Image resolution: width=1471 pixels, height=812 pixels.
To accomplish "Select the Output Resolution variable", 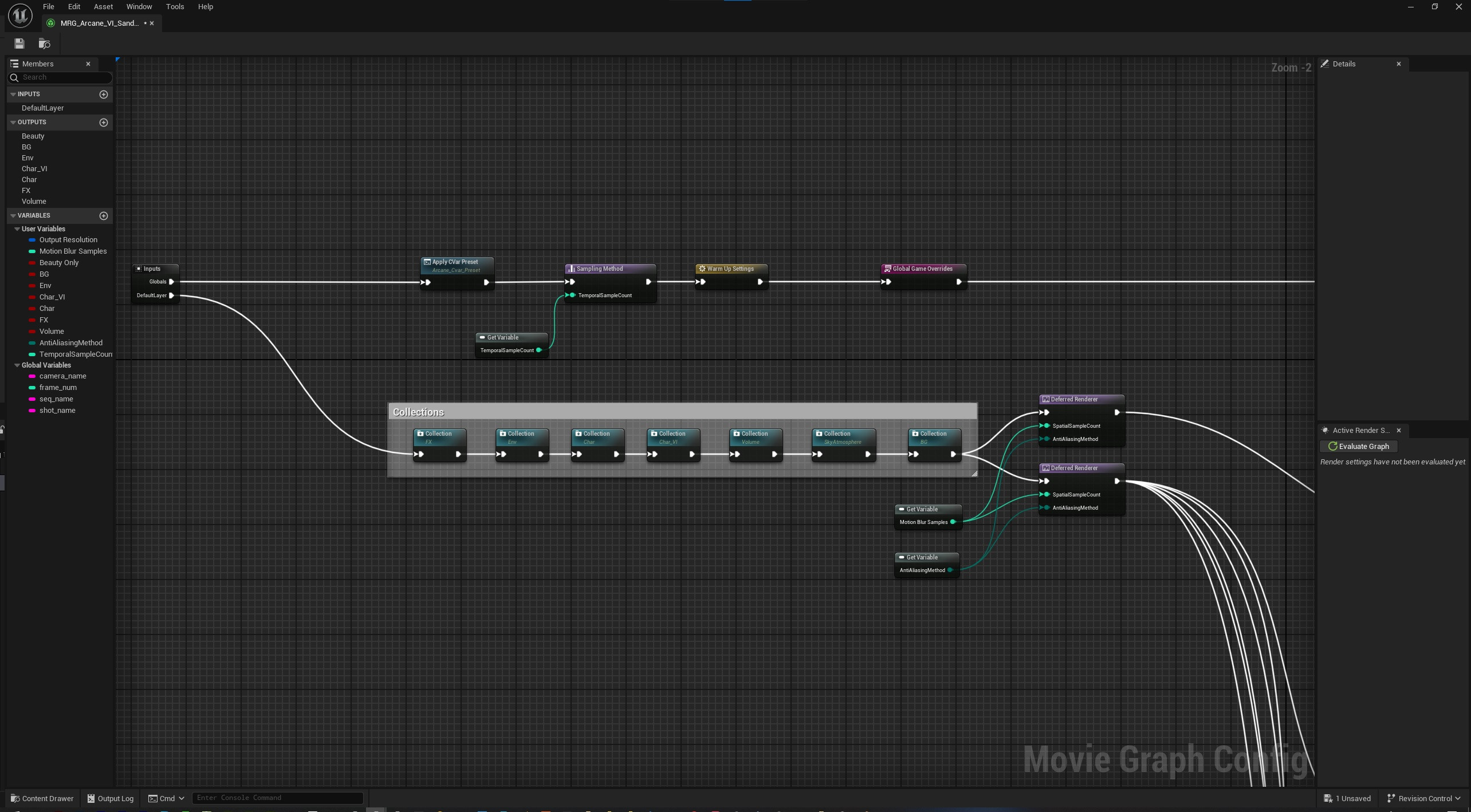I will pos(68,240).
